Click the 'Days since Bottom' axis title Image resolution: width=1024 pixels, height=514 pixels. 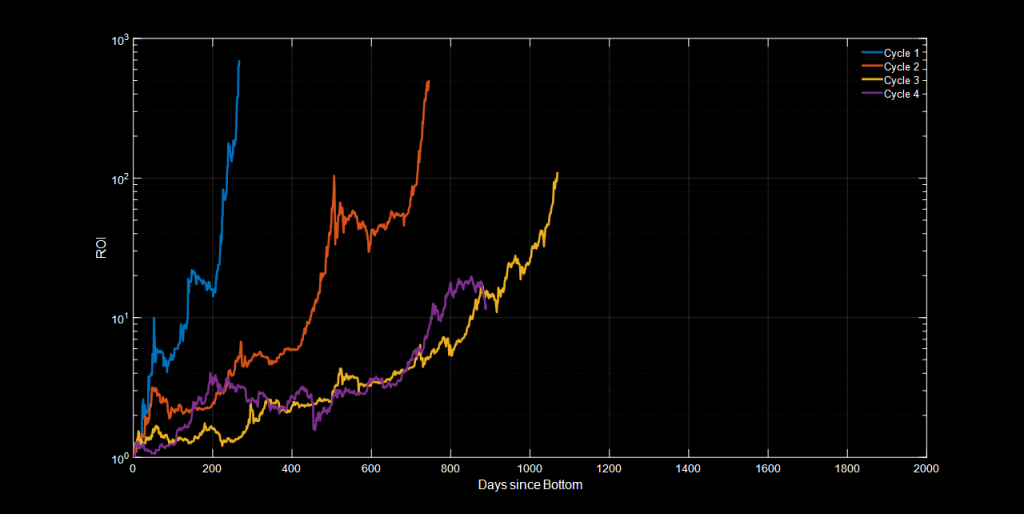pos(530,486)
